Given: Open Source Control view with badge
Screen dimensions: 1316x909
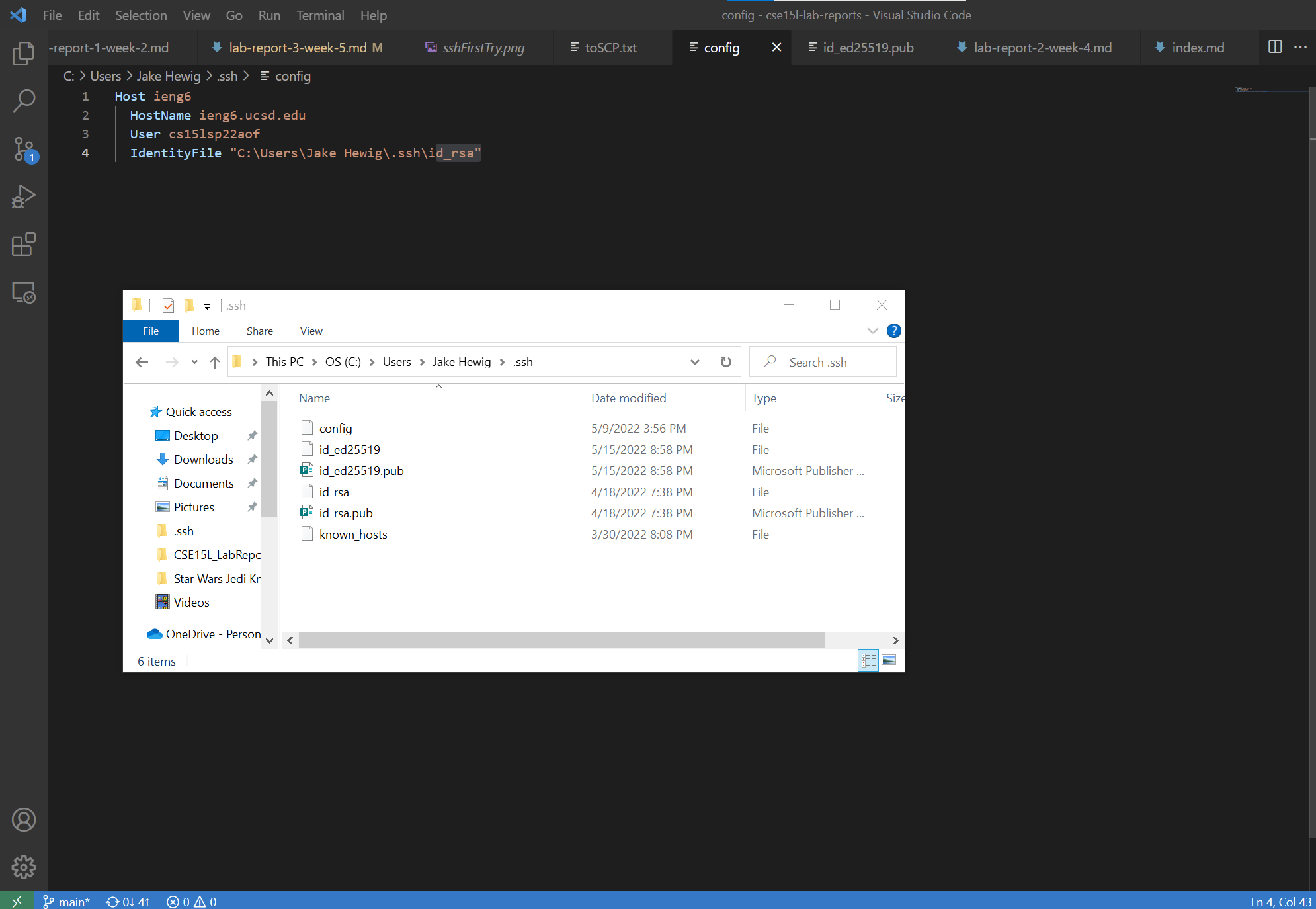Looking at the screenshot, I should 24,150.
